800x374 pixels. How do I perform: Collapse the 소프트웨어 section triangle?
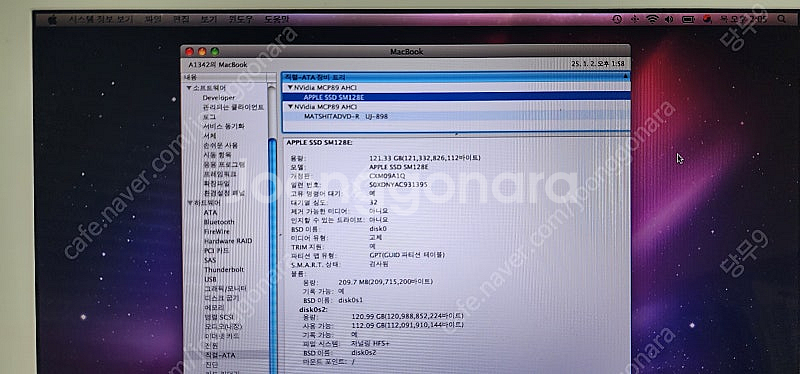[189, 88]
